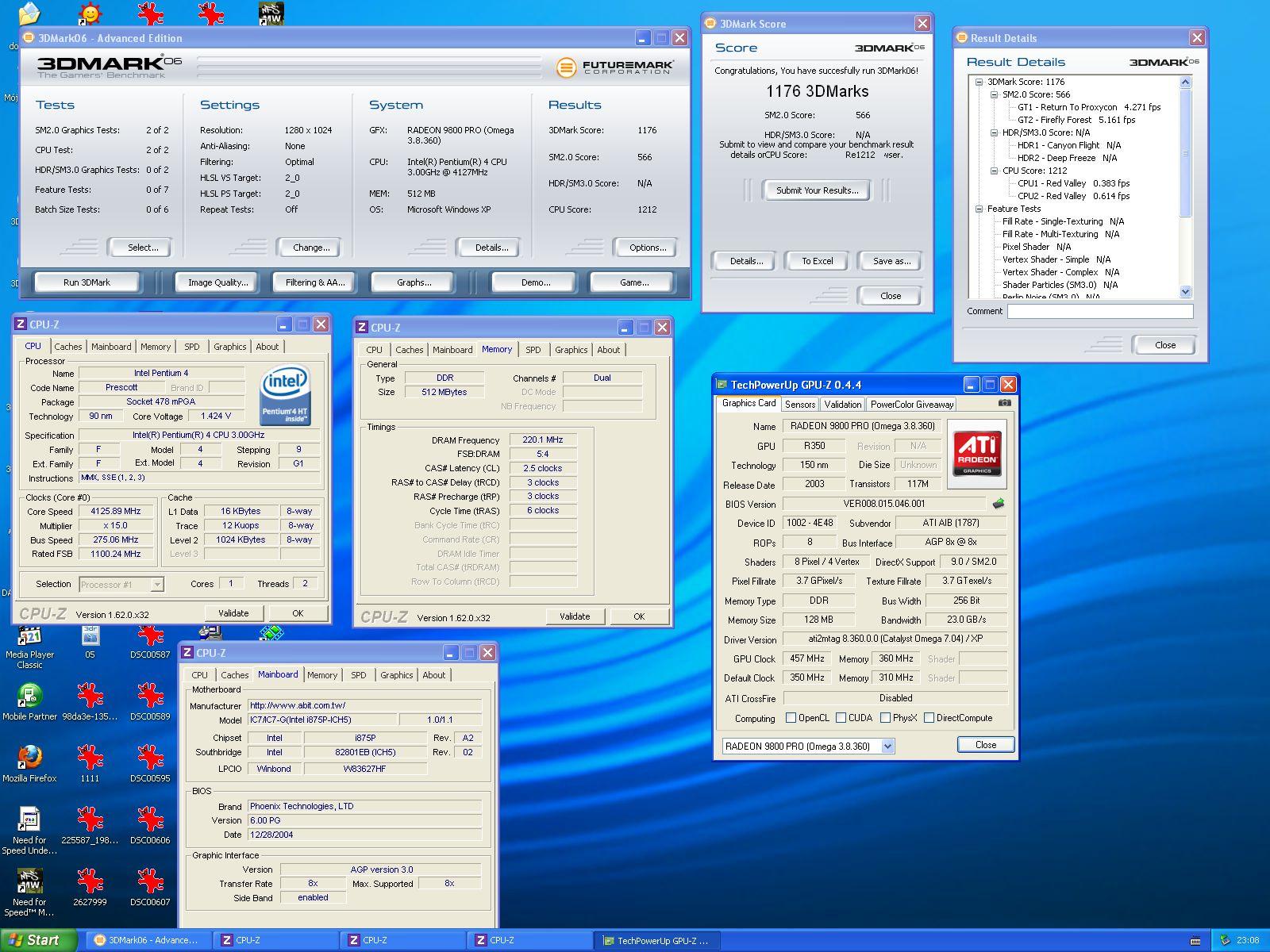
Task: Toggle the PhysX checkbox in GPU-Z
Action: coord(885,718)
